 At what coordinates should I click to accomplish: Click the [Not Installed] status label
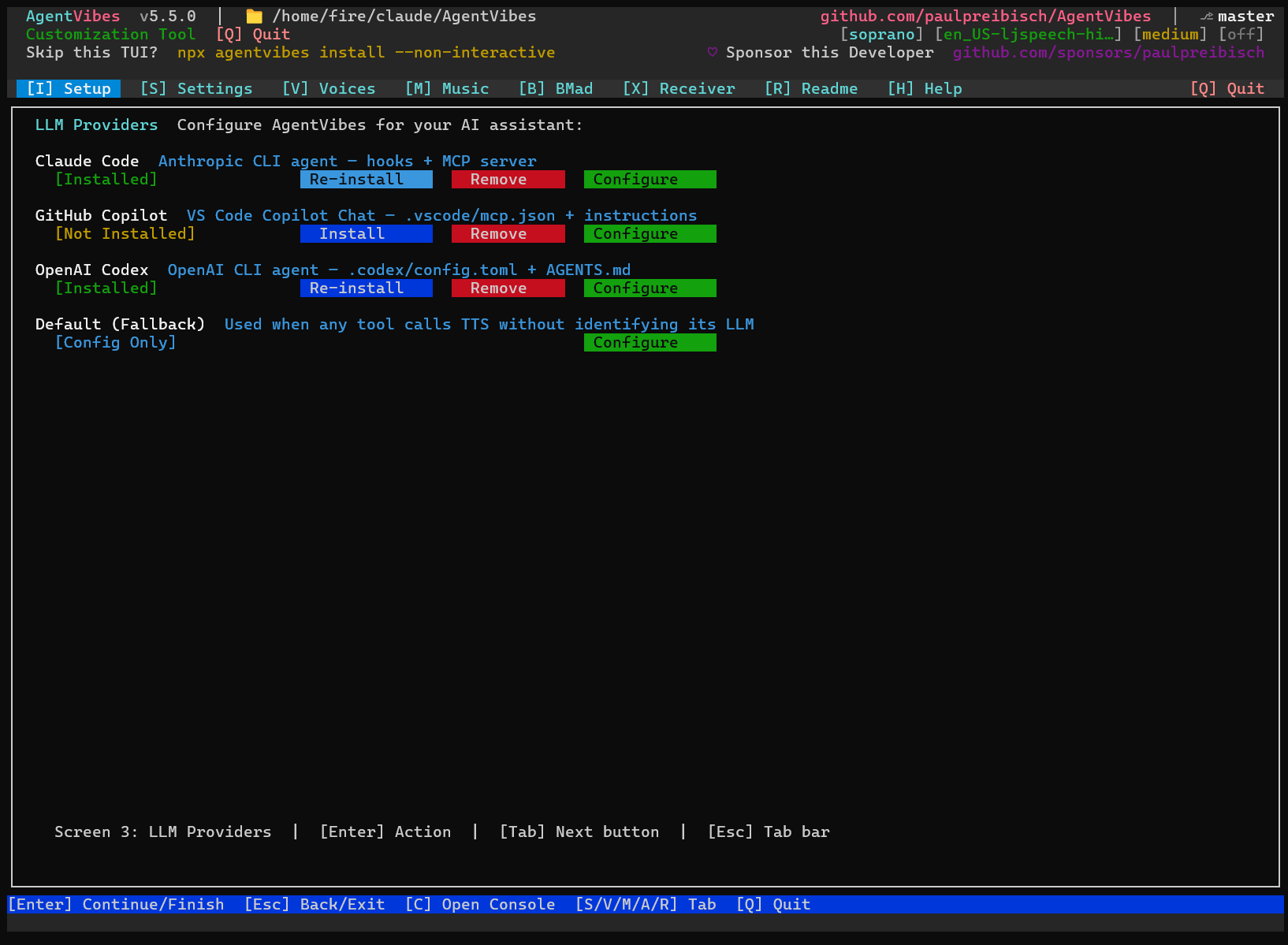point(125,234)
